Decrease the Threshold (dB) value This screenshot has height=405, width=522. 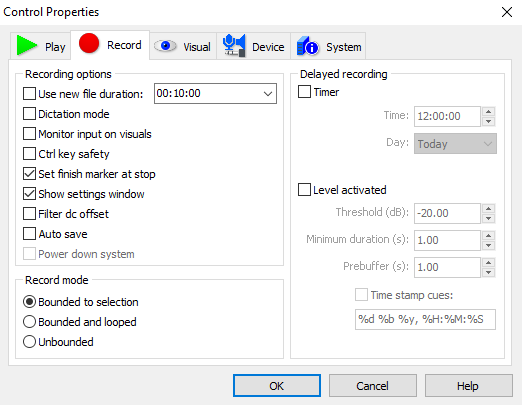click(489, 218)
